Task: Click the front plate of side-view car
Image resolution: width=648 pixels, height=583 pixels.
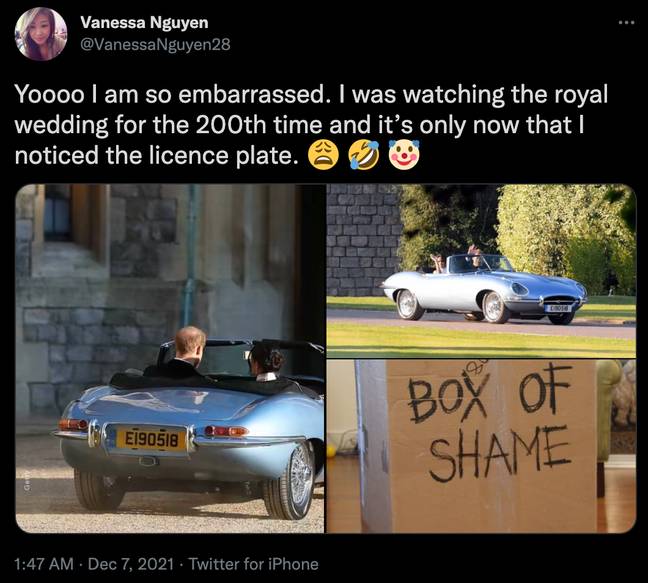Action: pyautogui.click(x=557, y=308)
